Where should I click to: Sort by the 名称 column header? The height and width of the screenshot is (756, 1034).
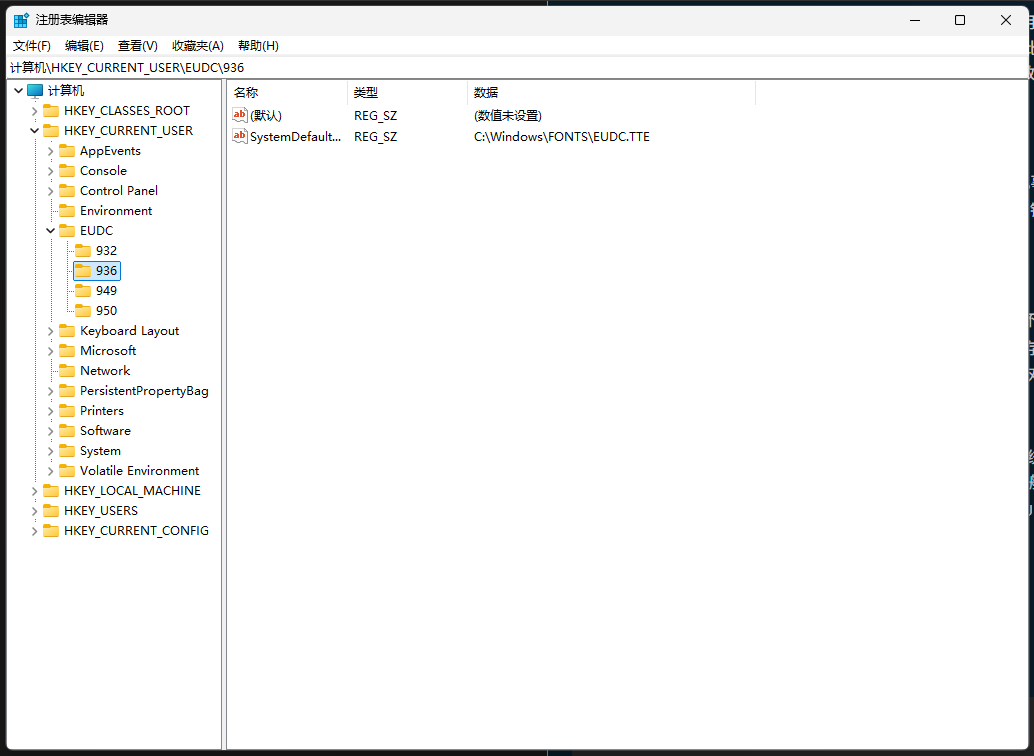point(287,93)
